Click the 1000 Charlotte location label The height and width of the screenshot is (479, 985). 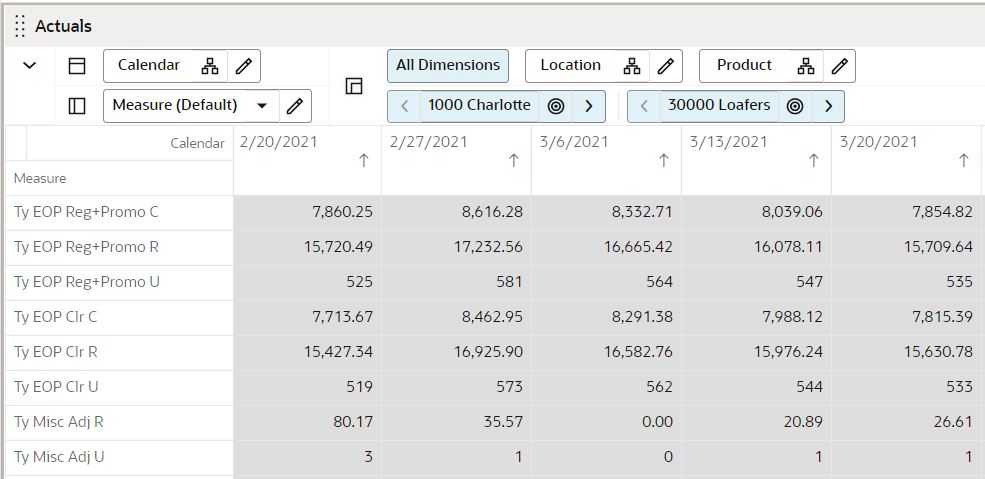[479, 105]
